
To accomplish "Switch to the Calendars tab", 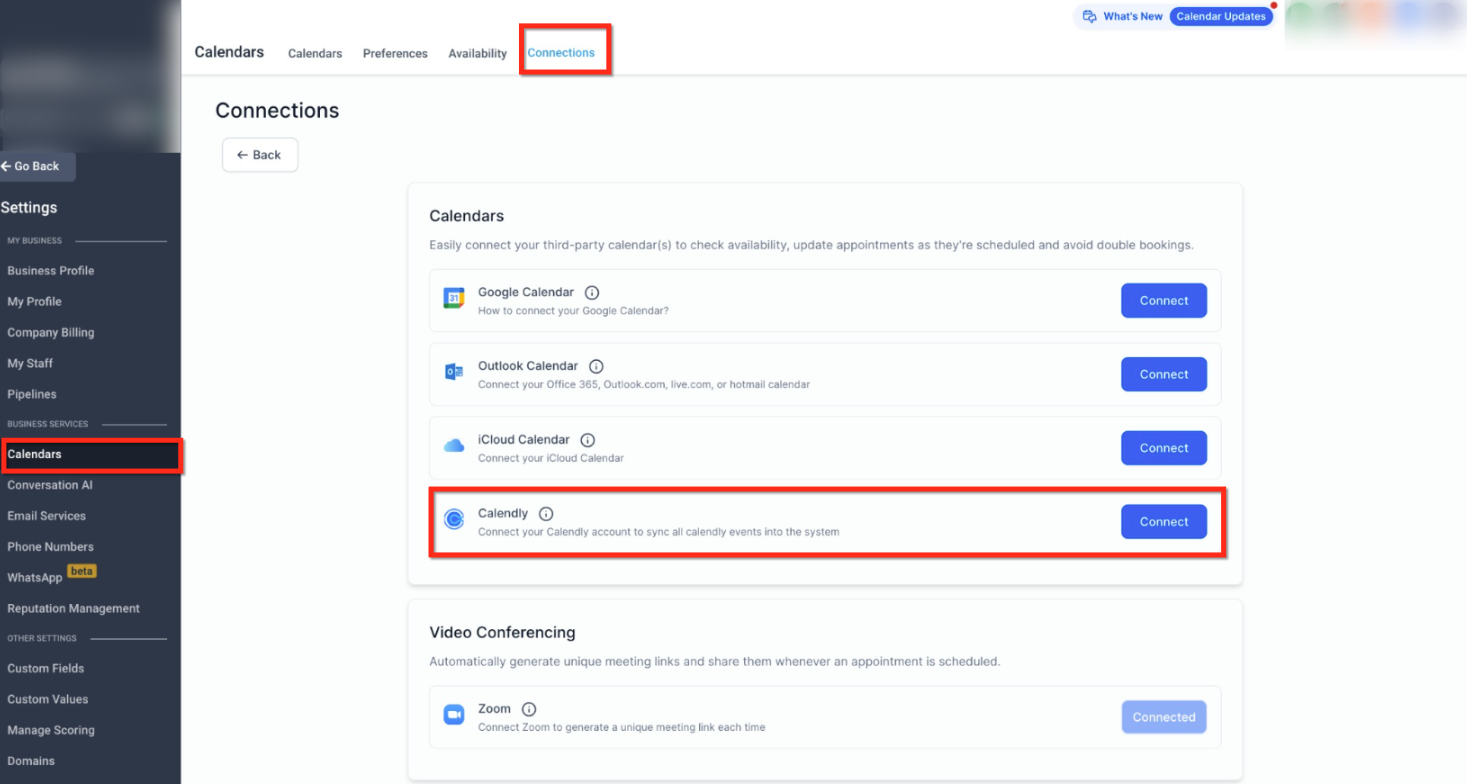I will (x=315, y=54).
